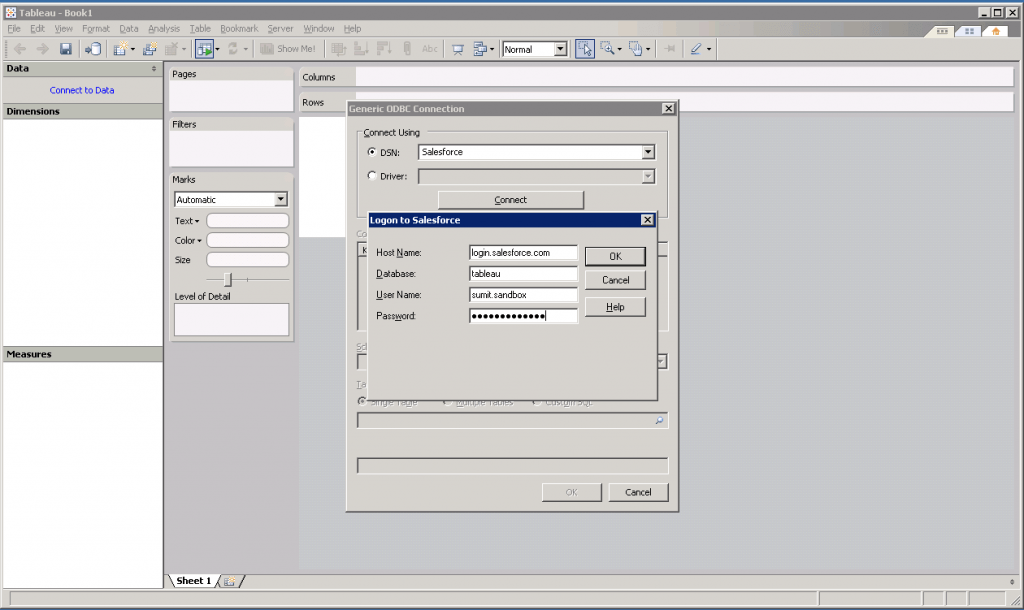Open the Analysis menu

point(165,29)
